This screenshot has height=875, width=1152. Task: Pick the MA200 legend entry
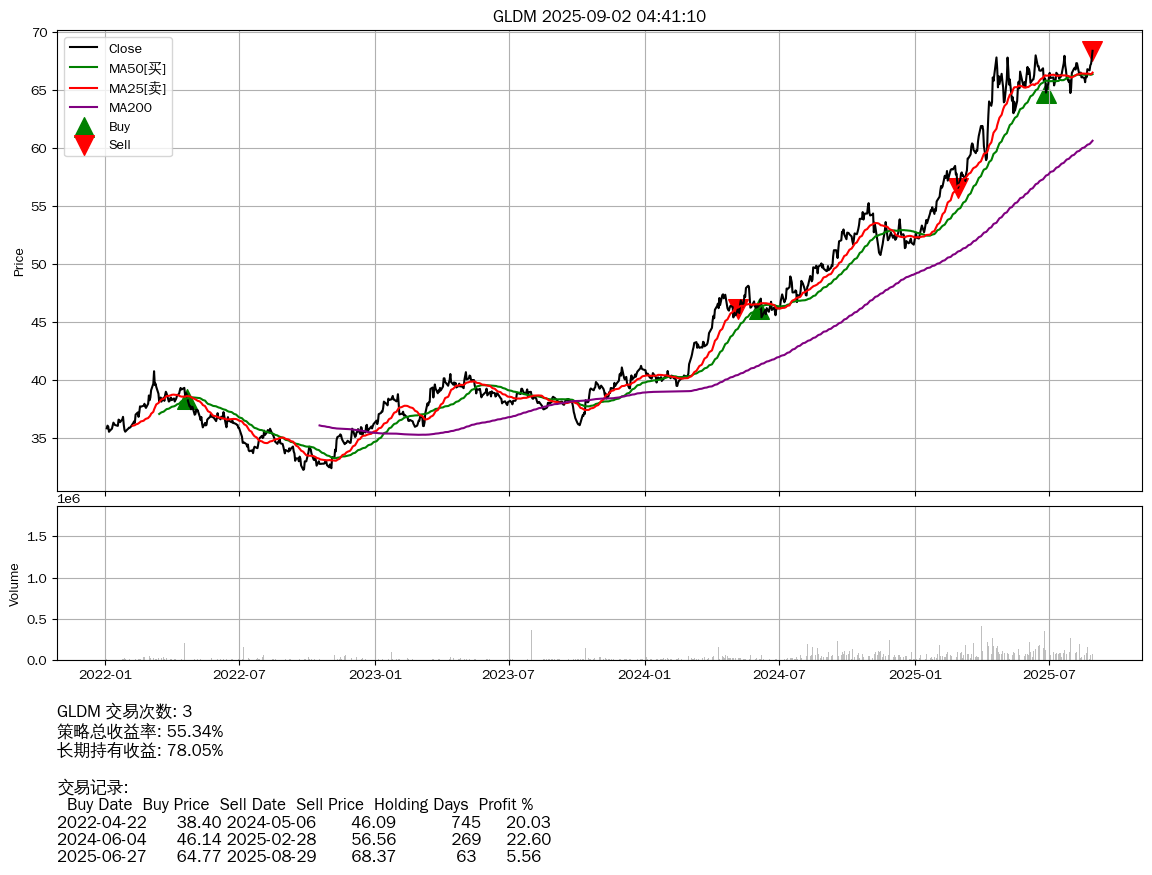click(130, 107)
